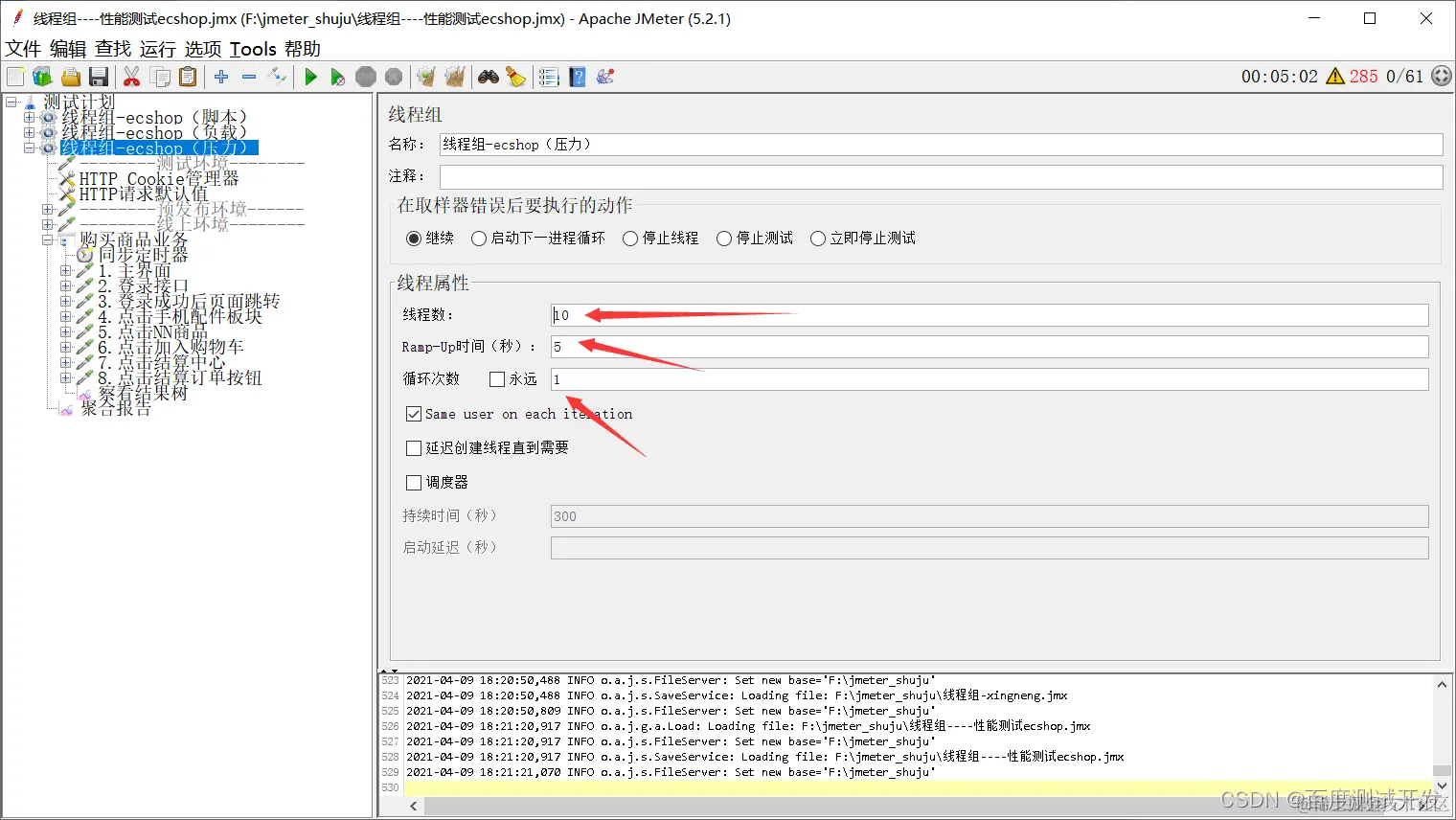The width and height of the screenshot is (1456, 820).
Task: Select the 继续 radio button
Action: (414, 239)
